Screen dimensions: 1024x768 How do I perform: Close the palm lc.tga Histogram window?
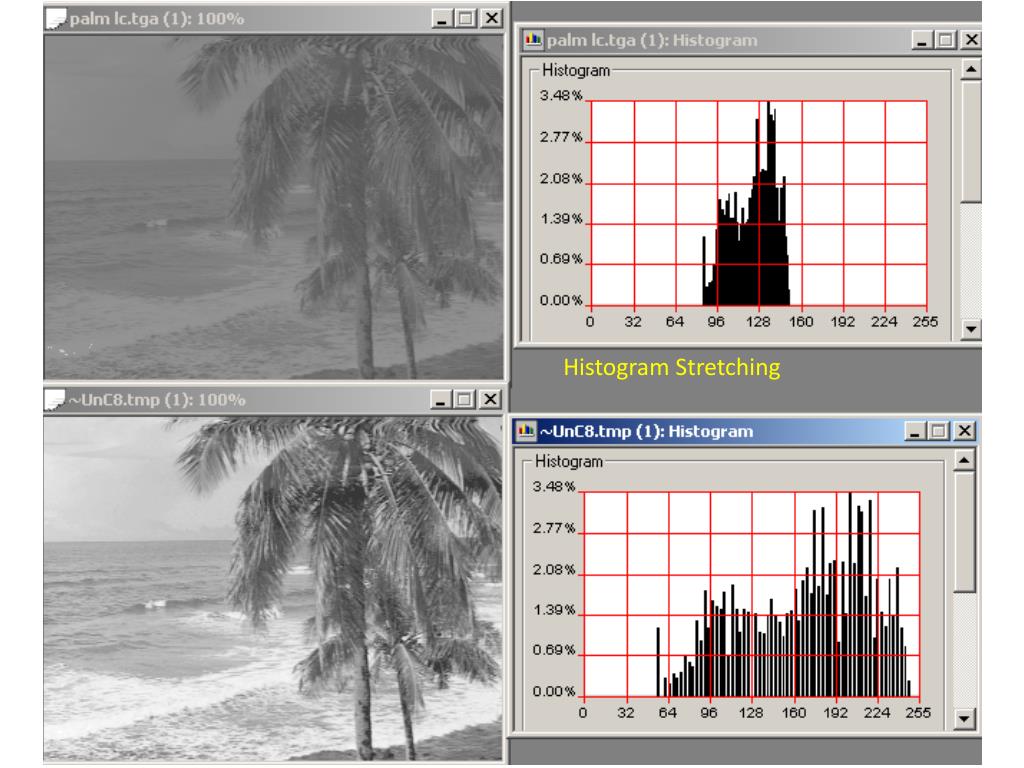[971, 40]
